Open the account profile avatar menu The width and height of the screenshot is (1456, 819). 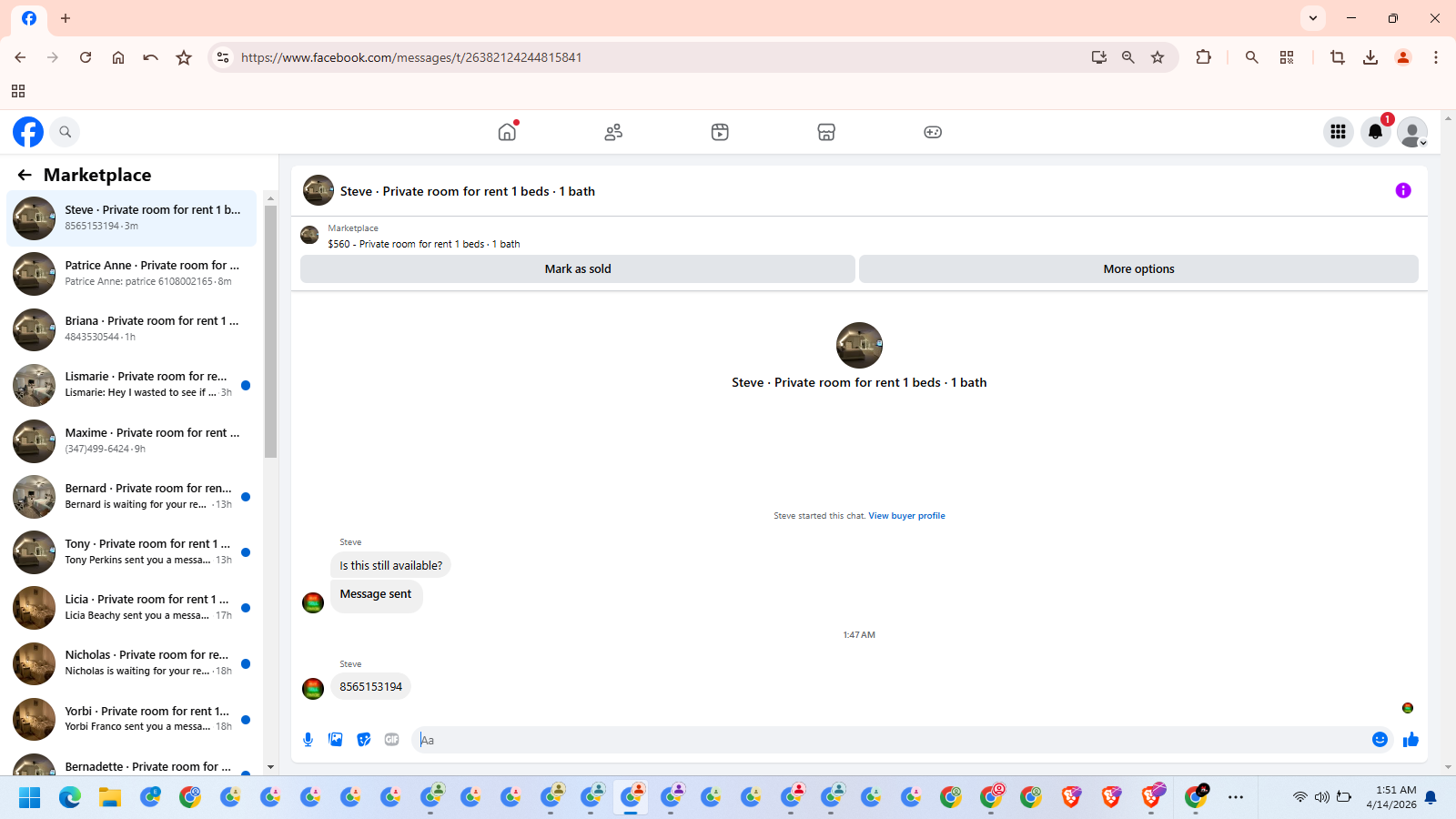(x=1412, y=132)
